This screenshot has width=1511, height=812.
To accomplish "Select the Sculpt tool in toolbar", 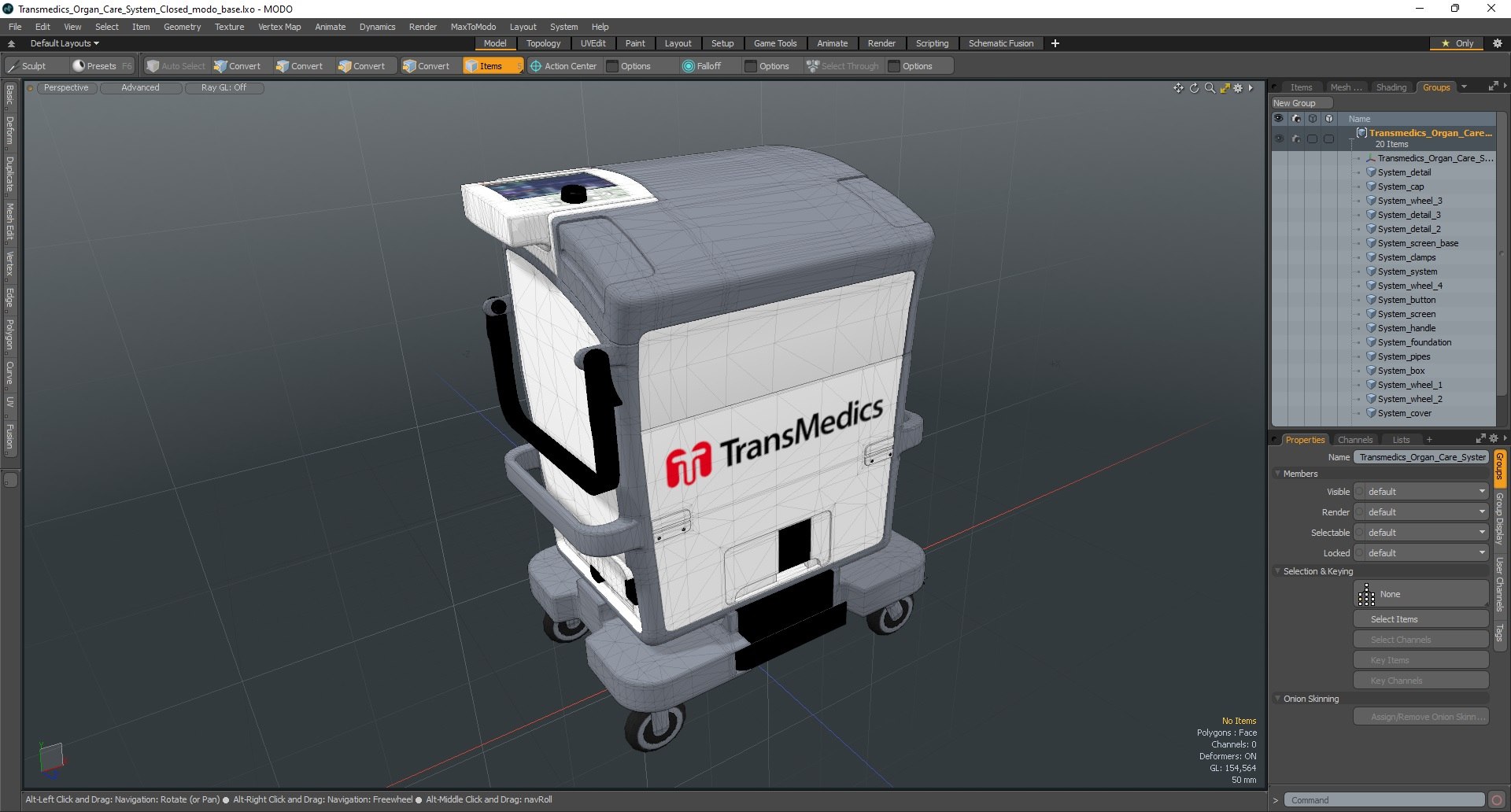I will tap(28, 66).
